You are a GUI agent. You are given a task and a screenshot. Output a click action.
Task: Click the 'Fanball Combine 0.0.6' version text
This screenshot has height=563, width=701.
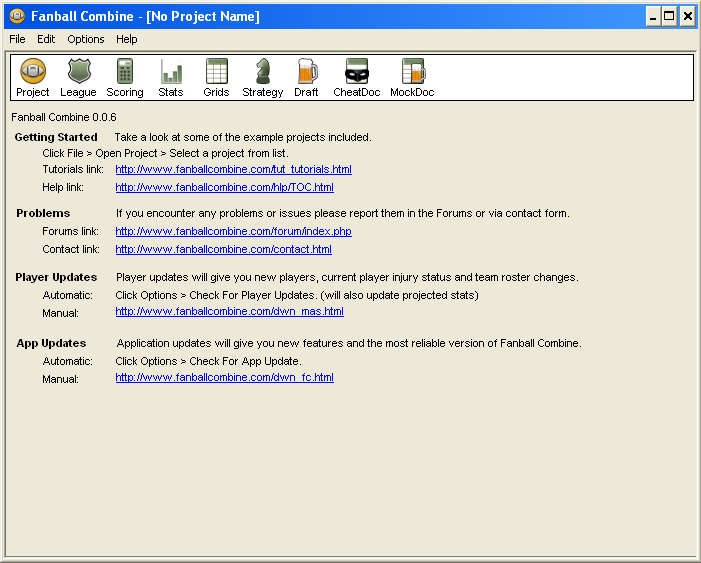point(63,117)
